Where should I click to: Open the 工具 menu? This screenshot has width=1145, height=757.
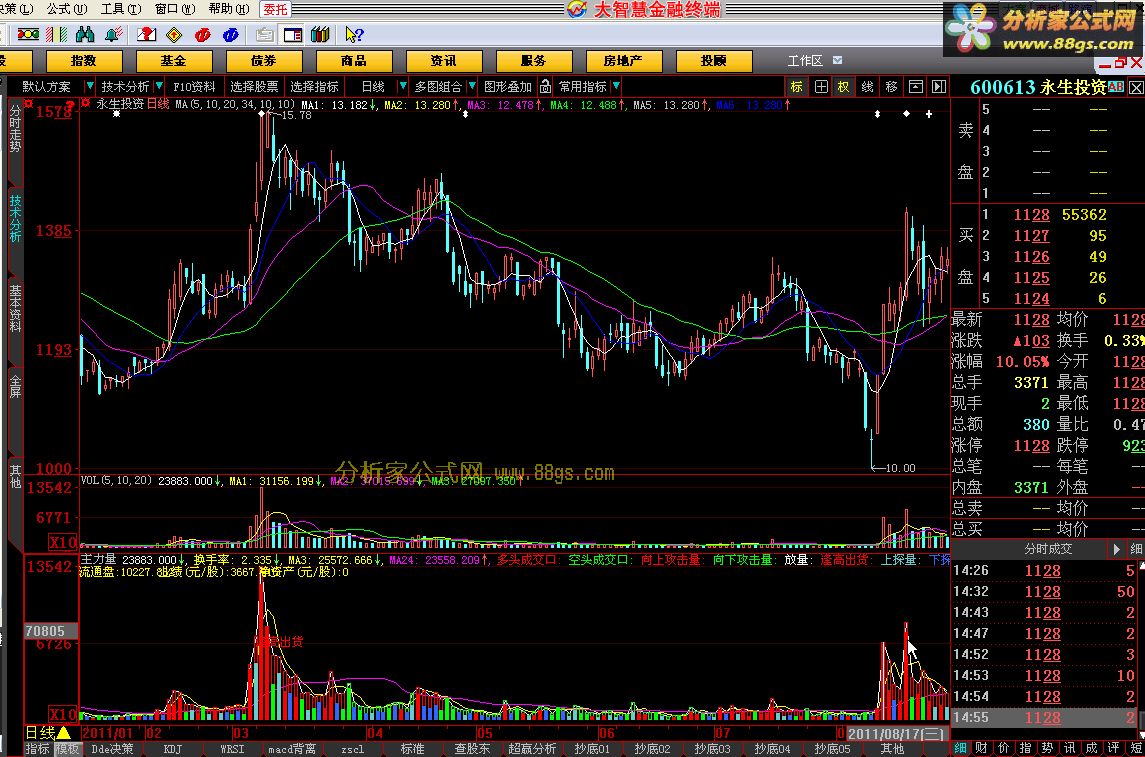121,9
